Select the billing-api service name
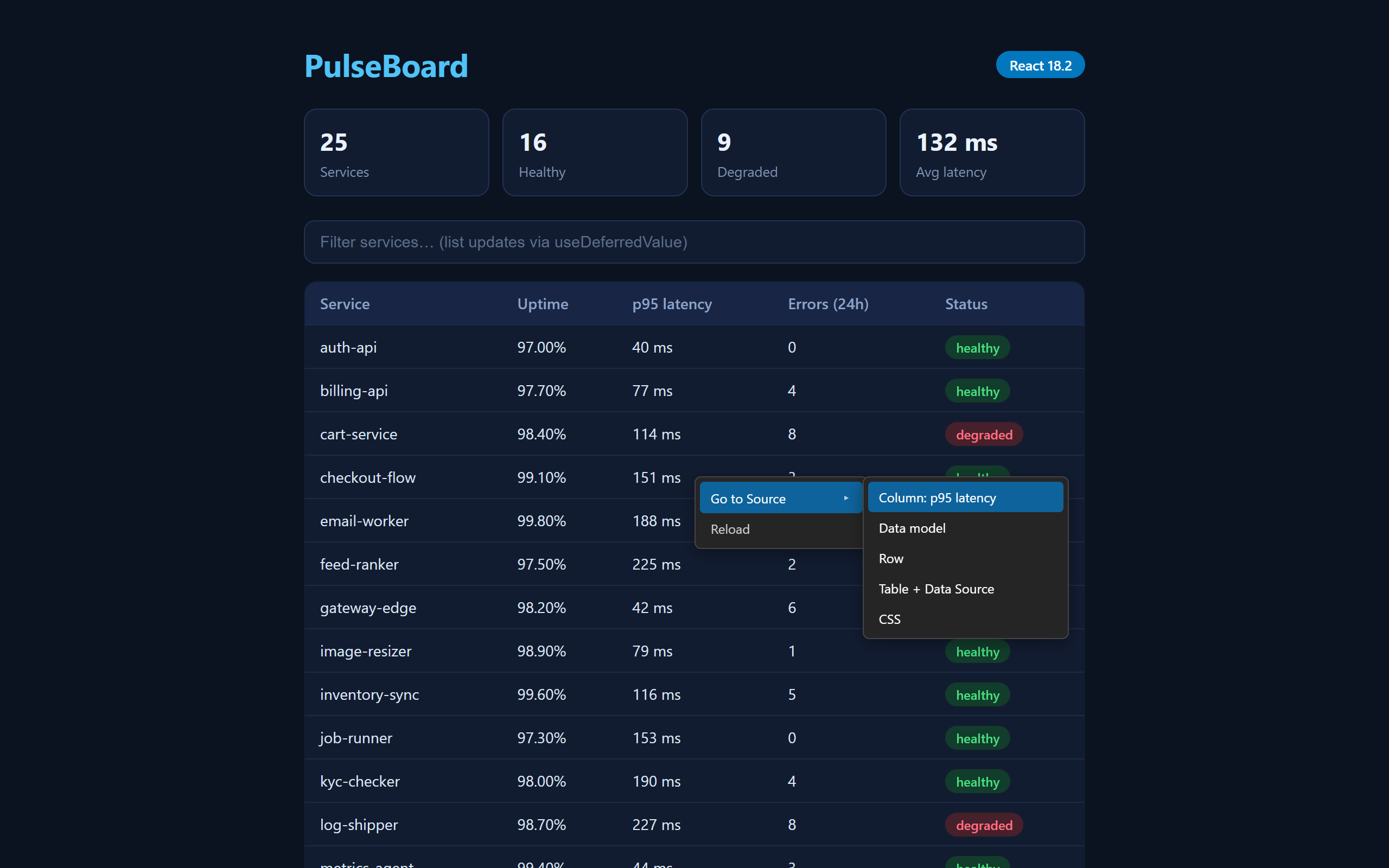1389x868 pixels. point(354,391)
